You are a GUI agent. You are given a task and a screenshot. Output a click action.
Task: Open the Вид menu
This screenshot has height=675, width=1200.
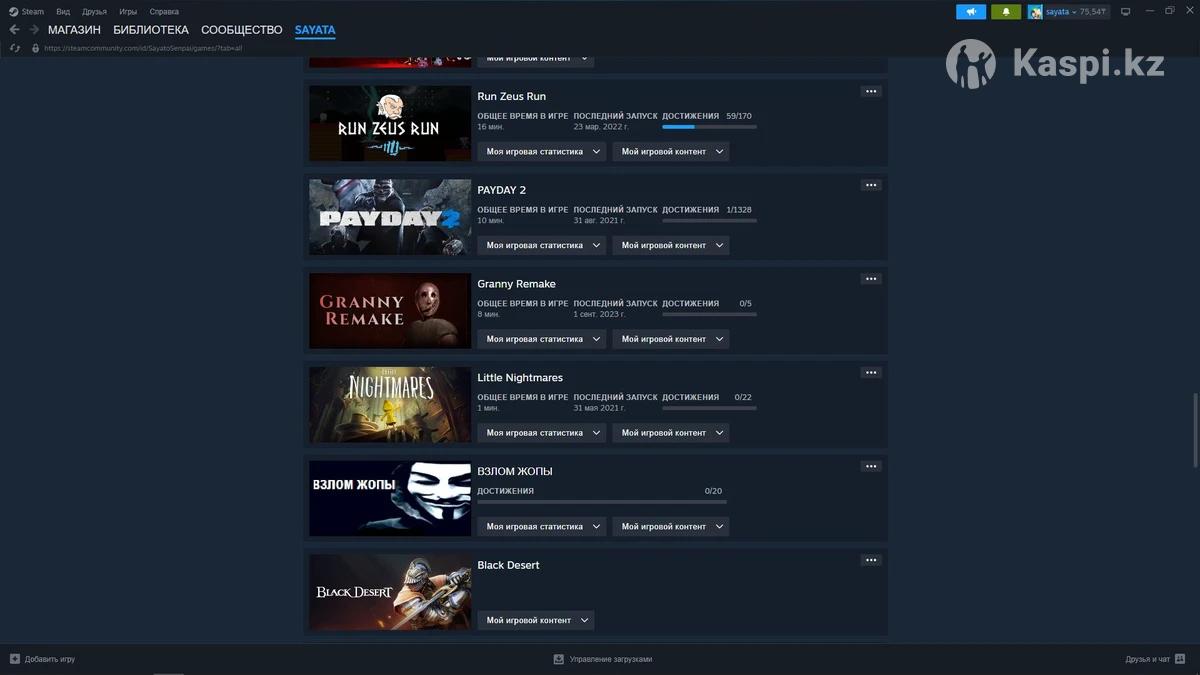point(63,12)
